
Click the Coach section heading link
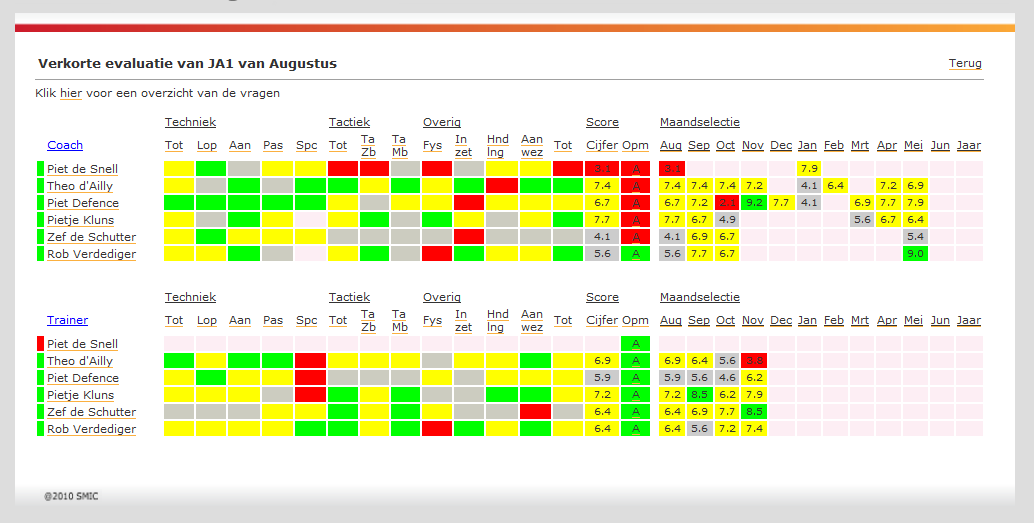click(65, 146)
